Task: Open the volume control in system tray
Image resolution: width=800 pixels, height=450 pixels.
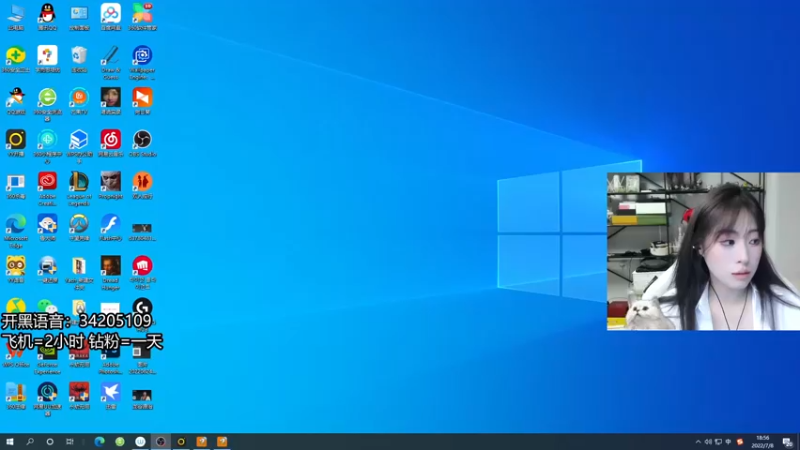Action: pyautogui.click(x=708, y=442)
